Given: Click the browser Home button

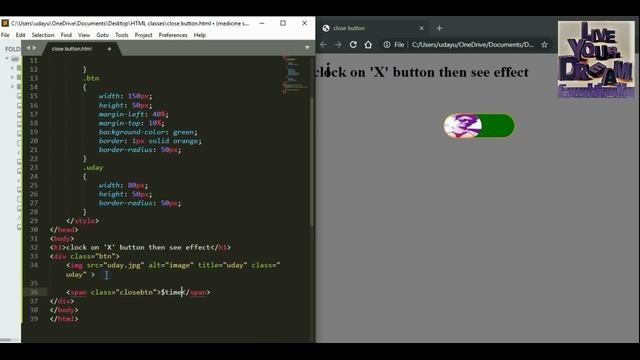Looking at the screenshot, I should point(368,45).
